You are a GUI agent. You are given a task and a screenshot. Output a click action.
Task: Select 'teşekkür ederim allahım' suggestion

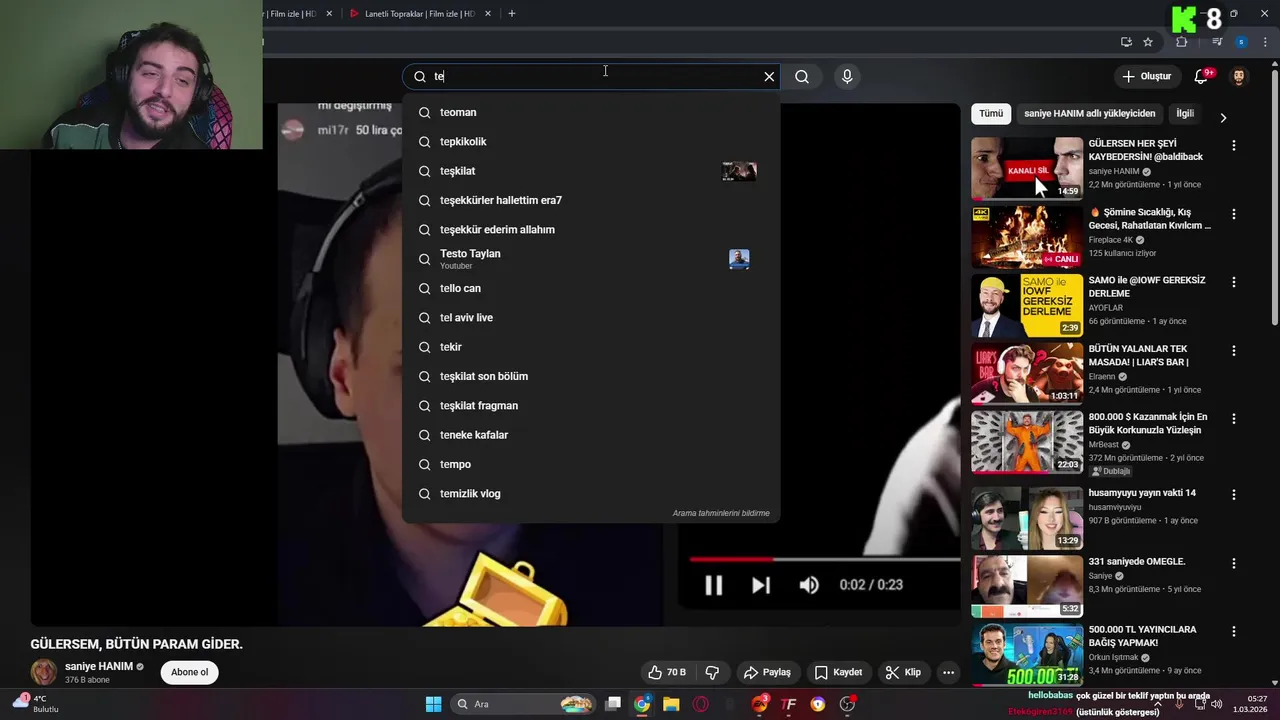click(590, 229)
